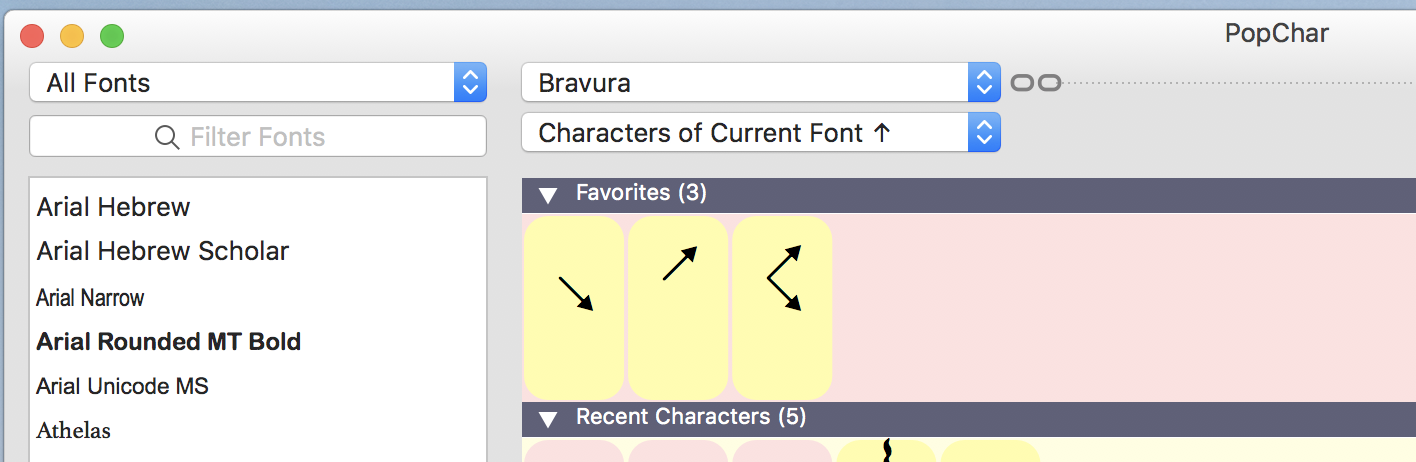Click the green zoom window button

point(112,37)
